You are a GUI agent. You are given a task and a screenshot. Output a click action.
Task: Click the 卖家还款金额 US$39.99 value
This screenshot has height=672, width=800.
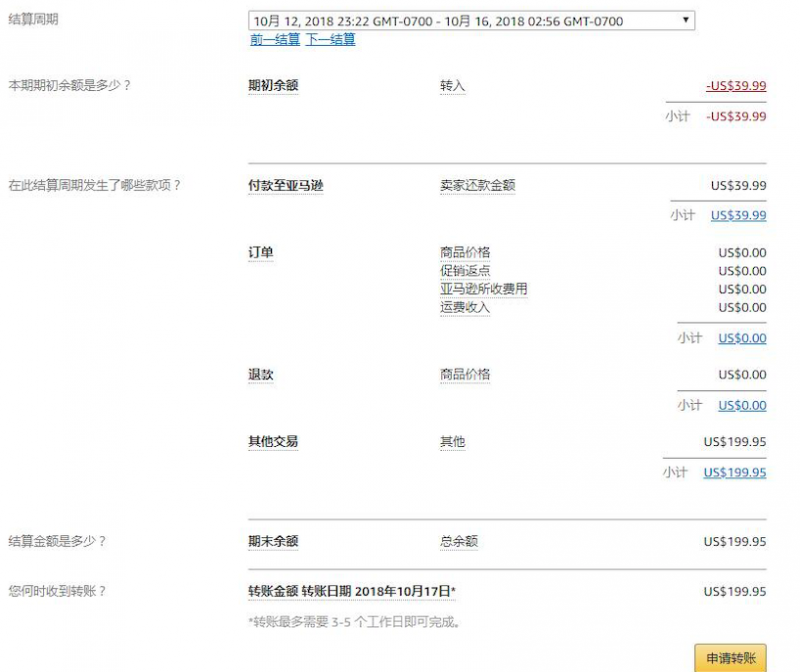[739, 186]
